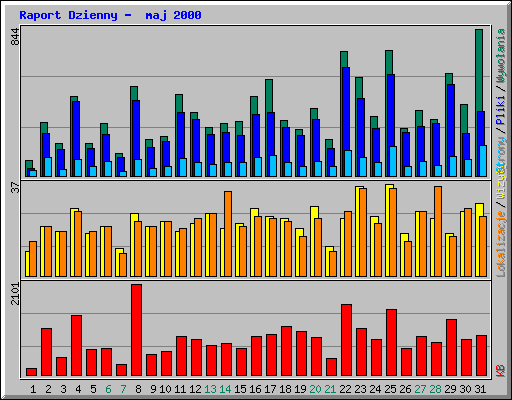
Task: Click the day 13 axis label
Action: pos(210,389)
